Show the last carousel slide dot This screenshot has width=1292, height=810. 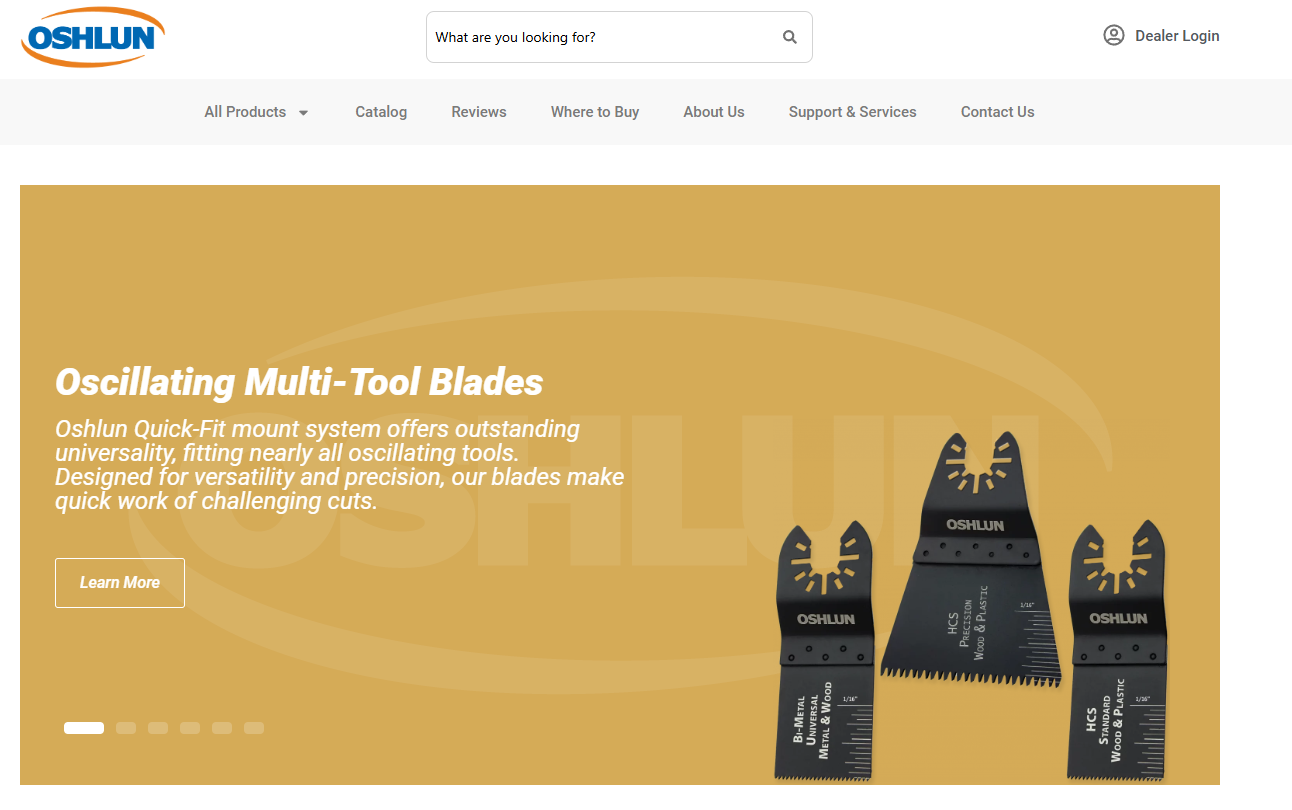click(254, 728)
